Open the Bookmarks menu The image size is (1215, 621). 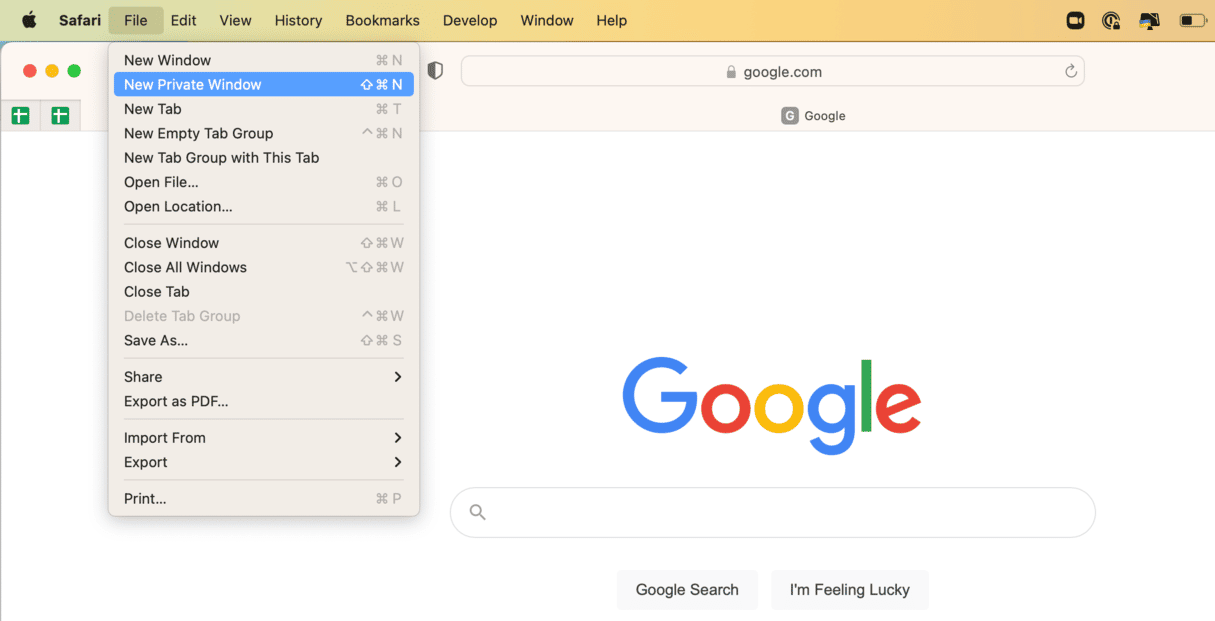coord(382,20)
